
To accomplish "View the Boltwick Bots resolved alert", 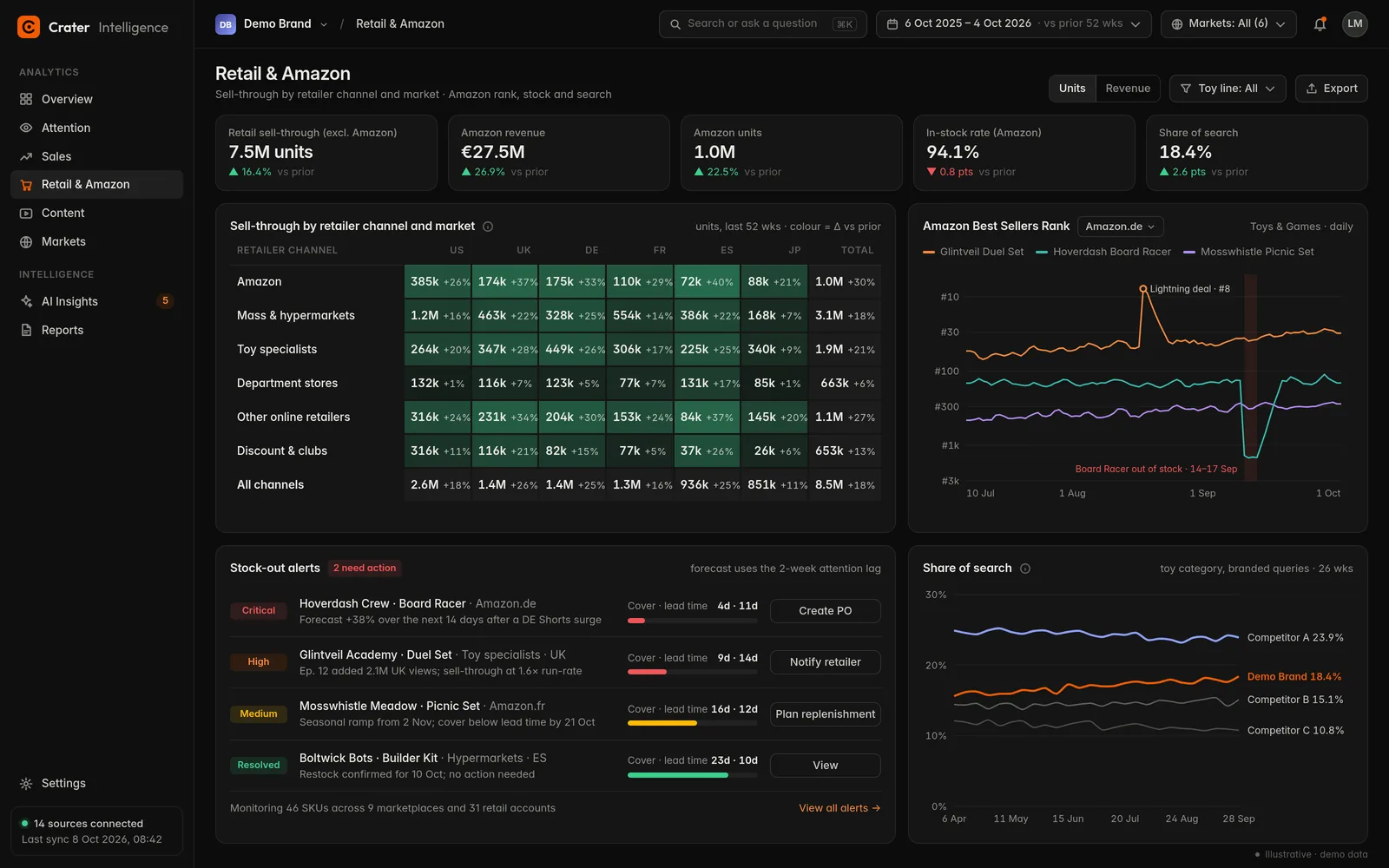I will coord(825,766).
